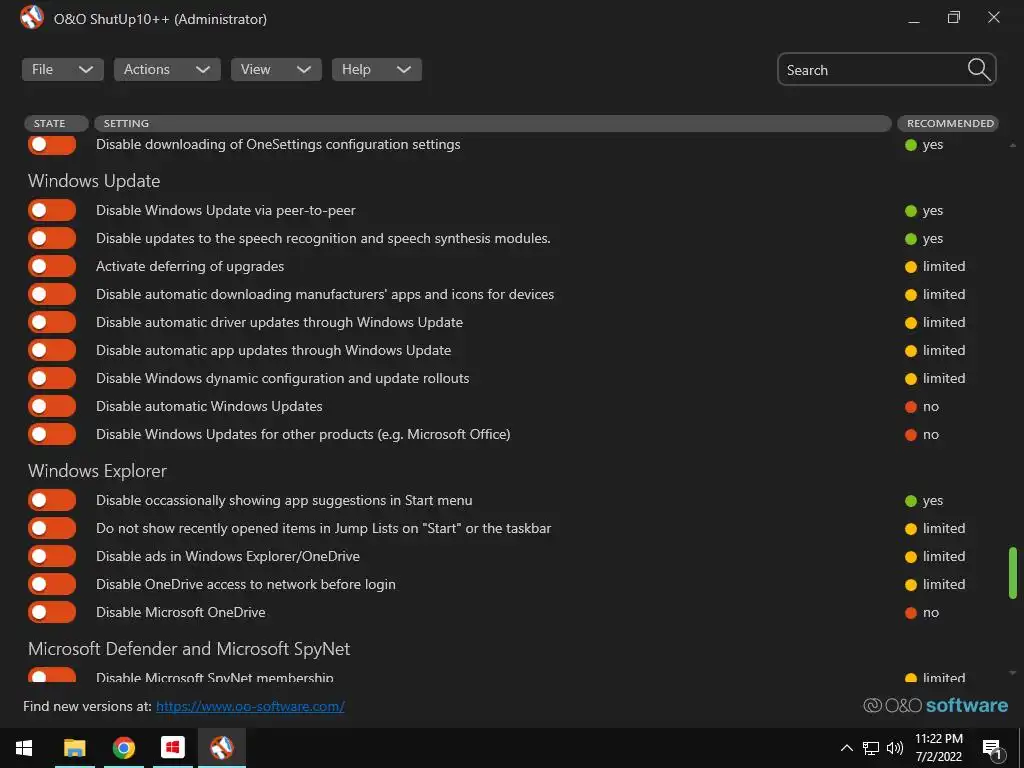Open the volume tray icon
The width and height of the screenshot is (1024, 768).
[x=895, y=748]
